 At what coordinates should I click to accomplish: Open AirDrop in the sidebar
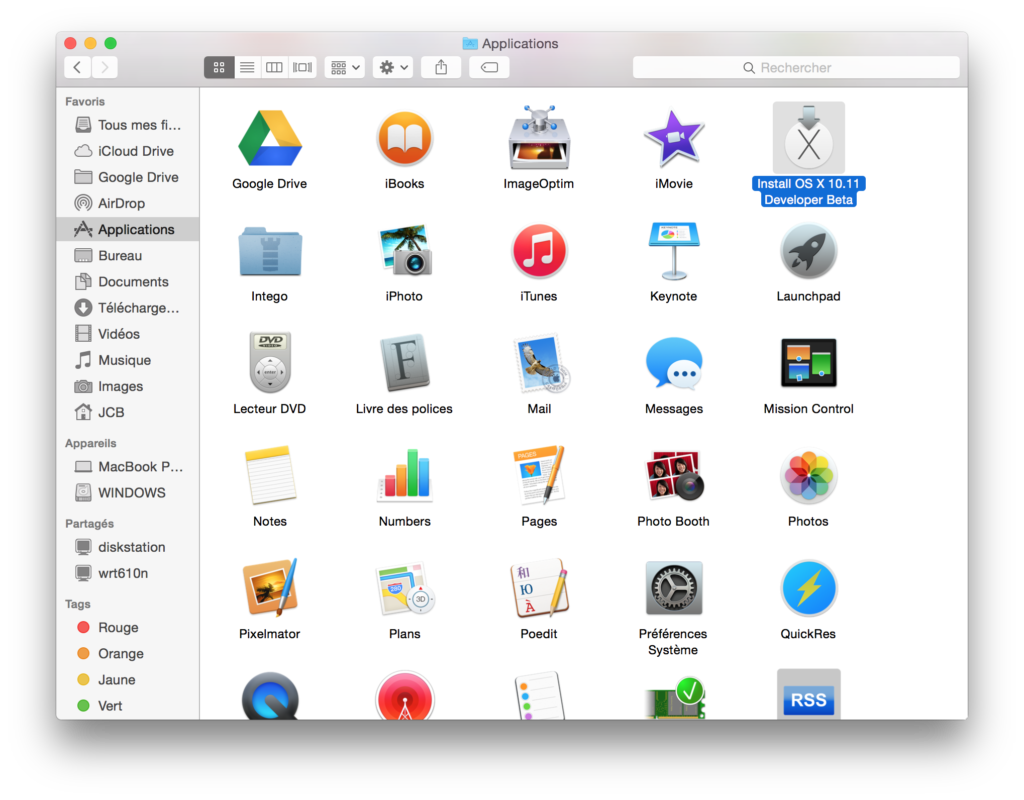click(128, 203)
